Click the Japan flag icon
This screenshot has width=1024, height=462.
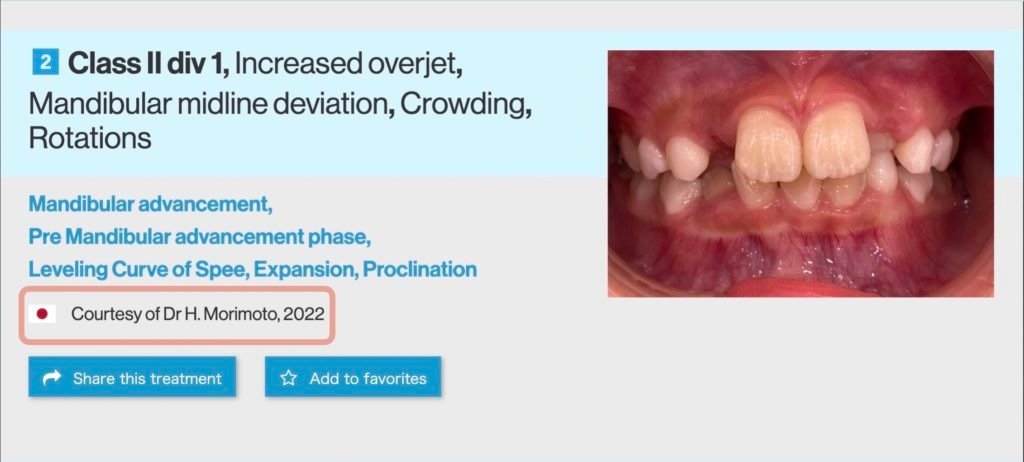point(42,314)
